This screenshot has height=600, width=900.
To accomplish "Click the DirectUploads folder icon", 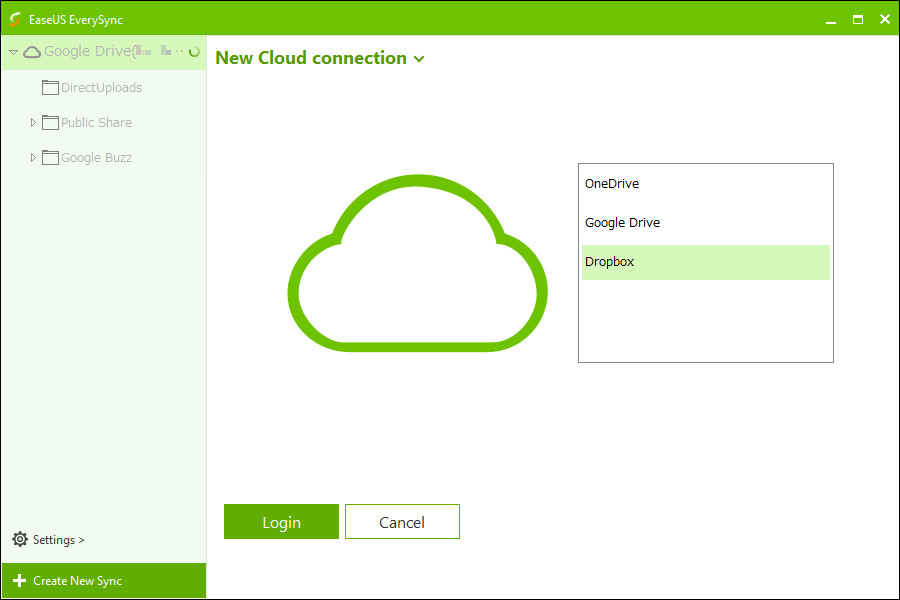I will pyautogui.click(x=50, y=87).
